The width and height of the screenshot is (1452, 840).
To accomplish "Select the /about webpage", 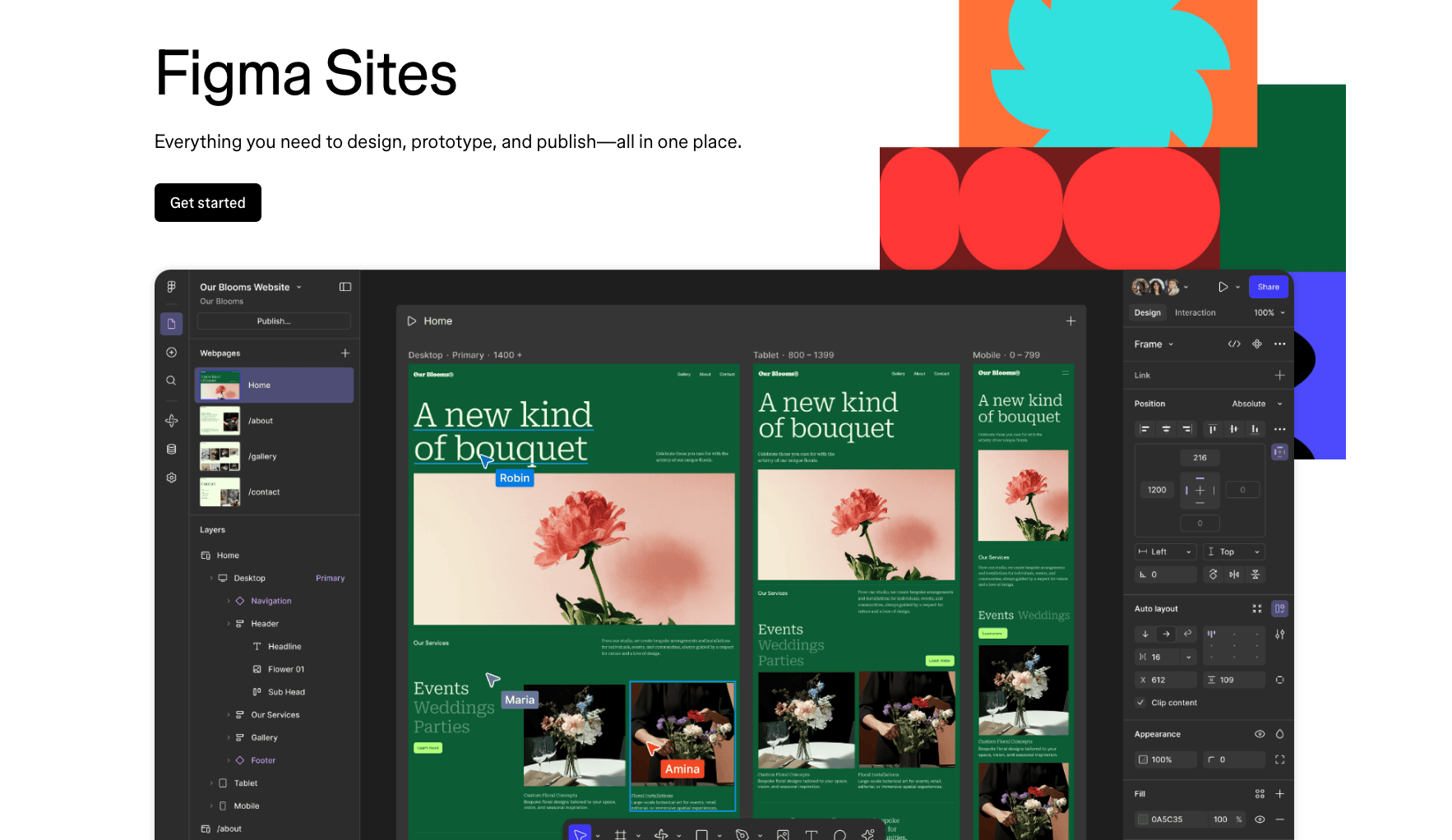I will click(x=275, y=421).
